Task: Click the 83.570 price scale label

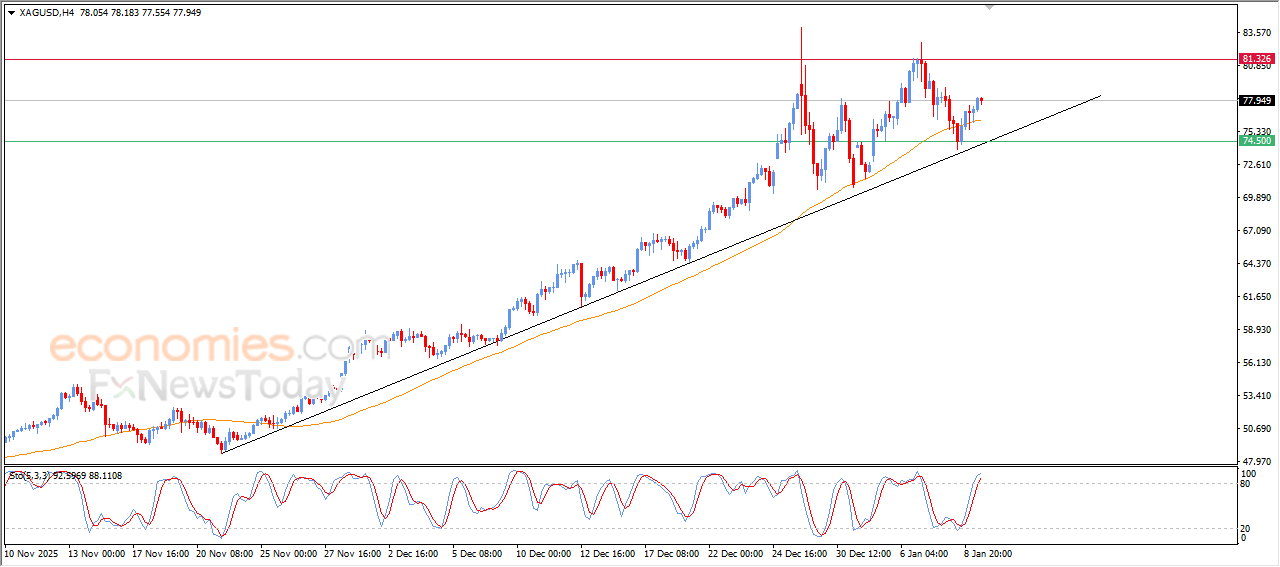Action: pyautogui.click(x=1255, y=33)
